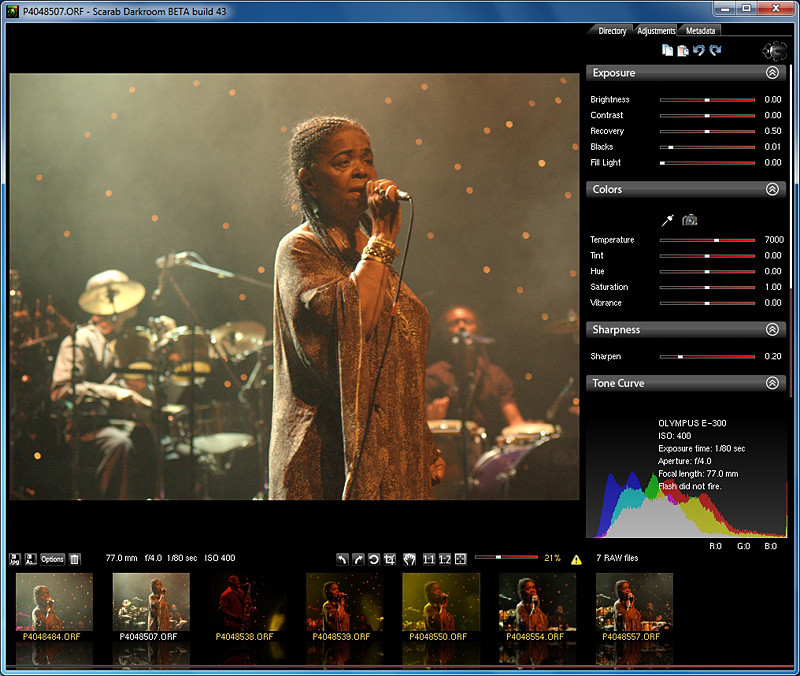Set zoom to 1:2
The width and height of the screenshot is (800, 676).
tap(445, 559)
